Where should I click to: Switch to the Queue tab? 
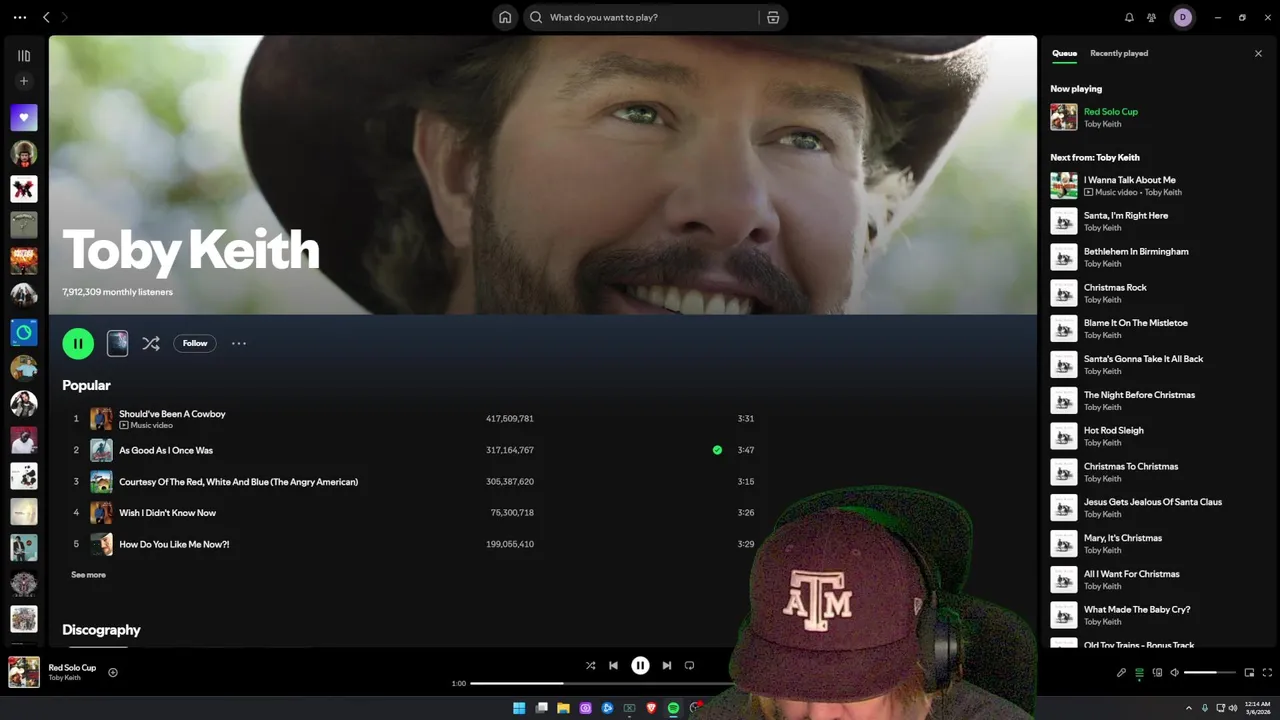coord(1064,53)
